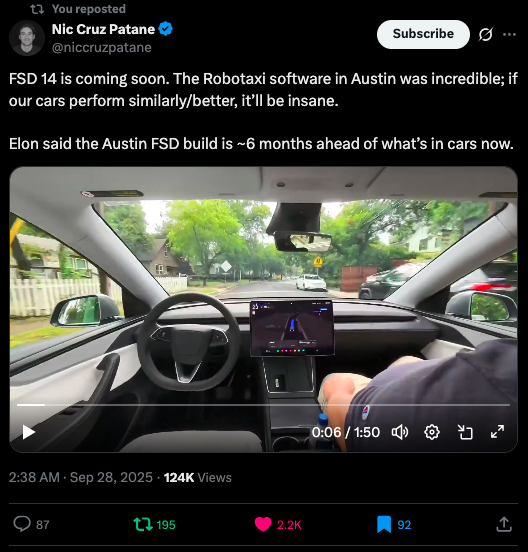Play the Robotaxi video
This screenshot has height=552, width=528.
pos(29,432)
